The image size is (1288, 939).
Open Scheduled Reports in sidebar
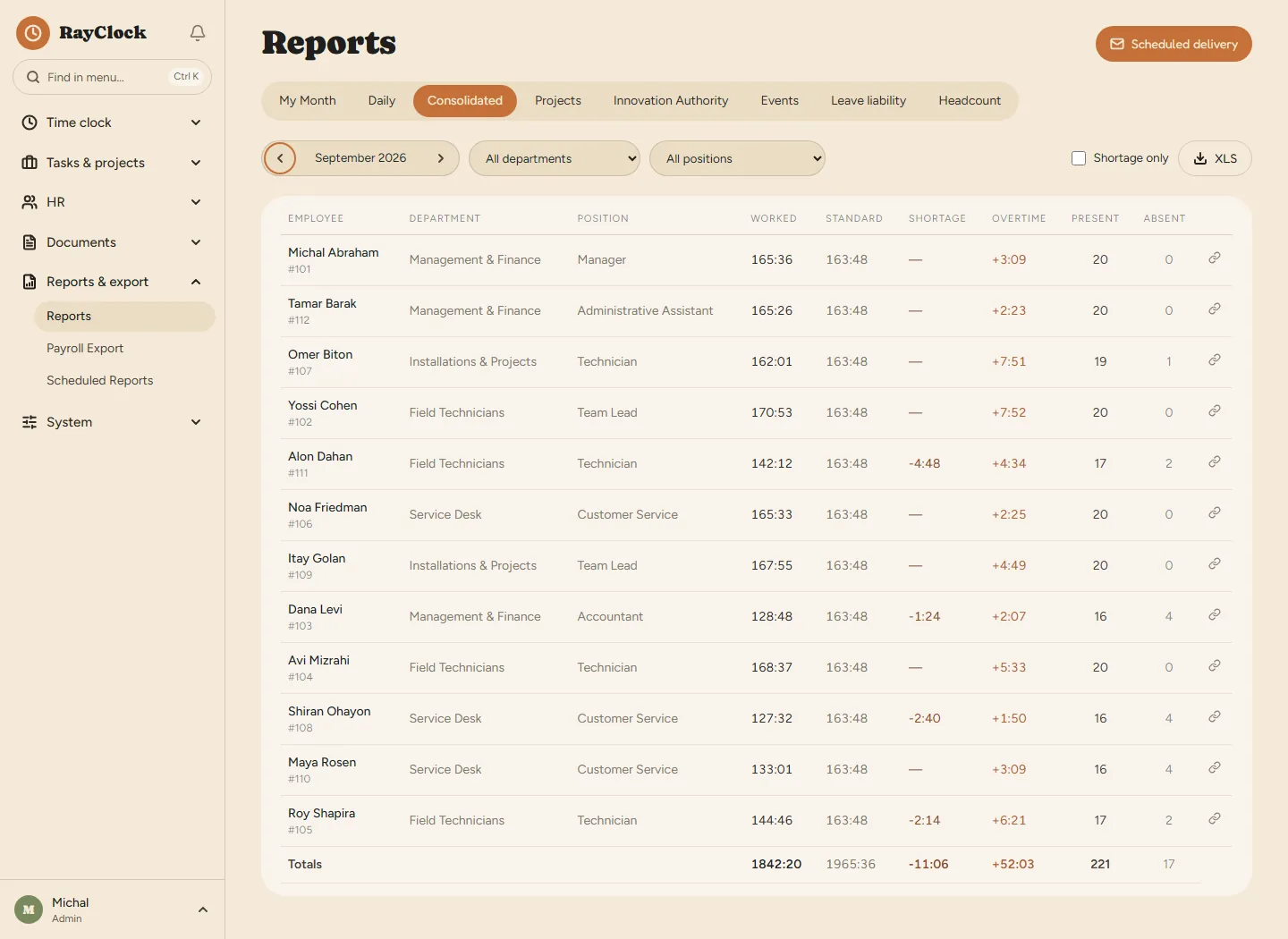coord(124,381)
